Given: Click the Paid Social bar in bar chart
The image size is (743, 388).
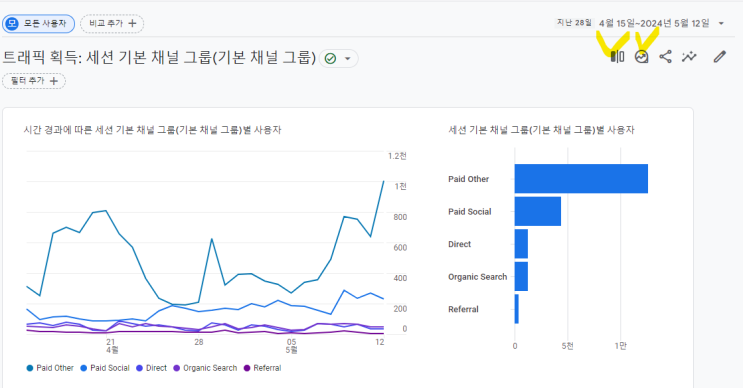Looking at the screenshot, I should point(538,211).
